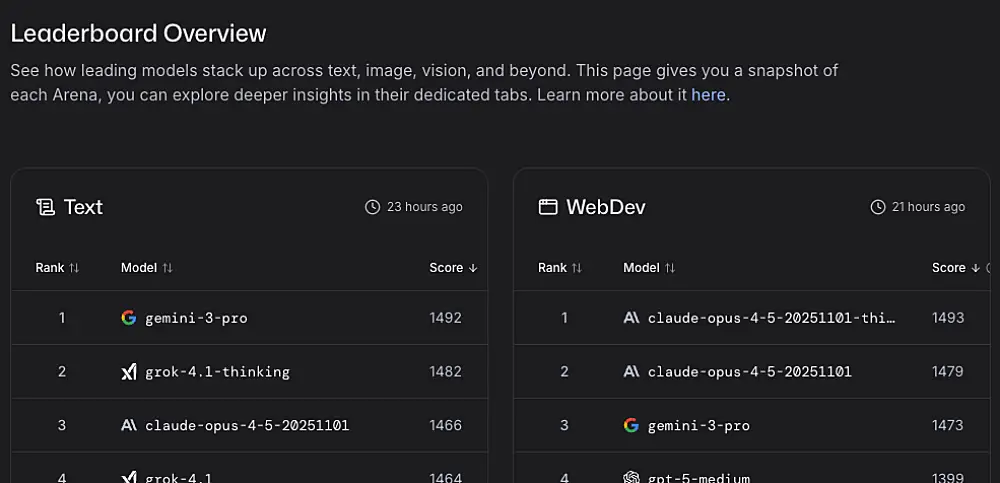Select the claude-opus-4-5-20251101-thinking row in WebDev

[x=771, y=318]
